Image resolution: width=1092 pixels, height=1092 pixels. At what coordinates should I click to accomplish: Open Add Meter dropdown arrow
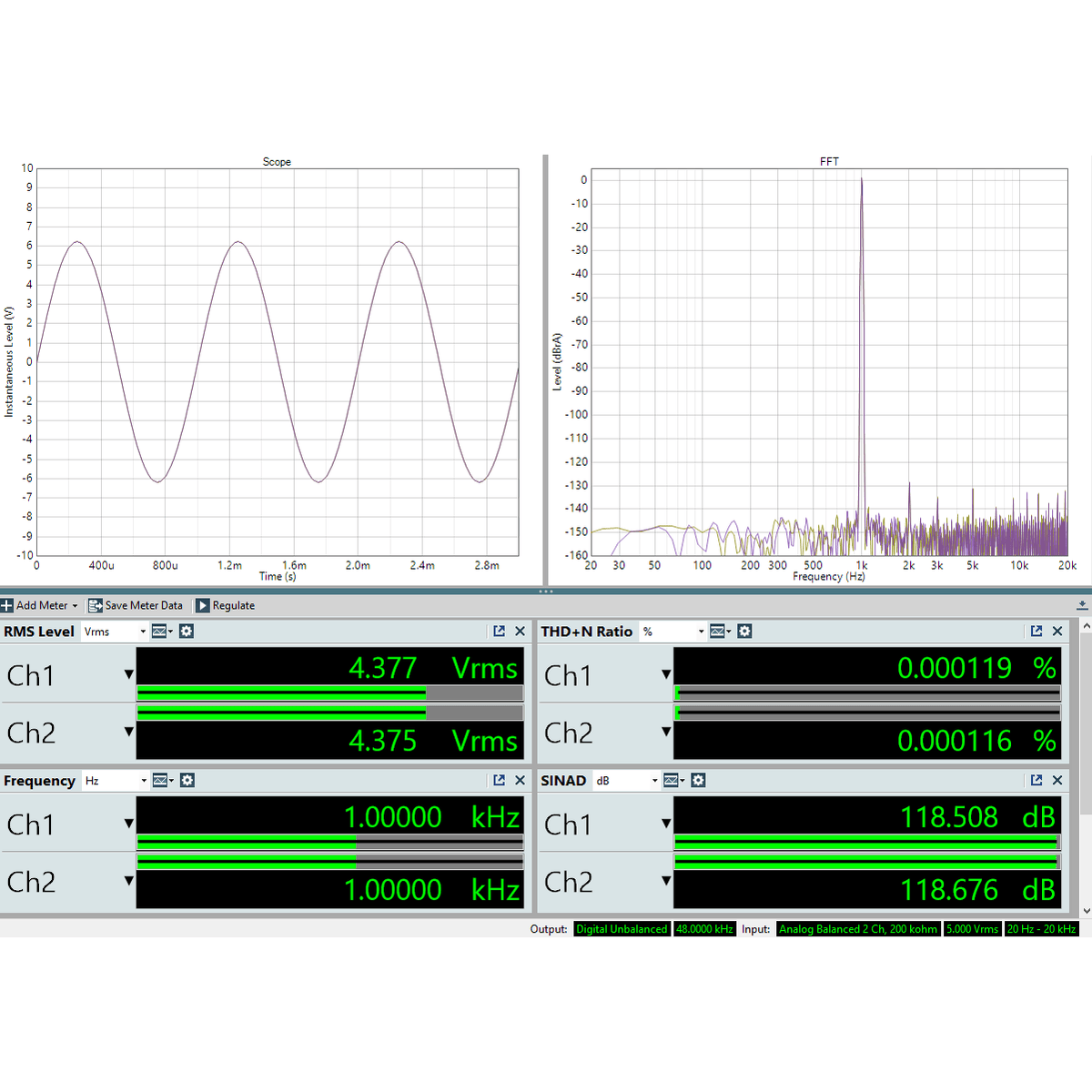pos(75,606)
